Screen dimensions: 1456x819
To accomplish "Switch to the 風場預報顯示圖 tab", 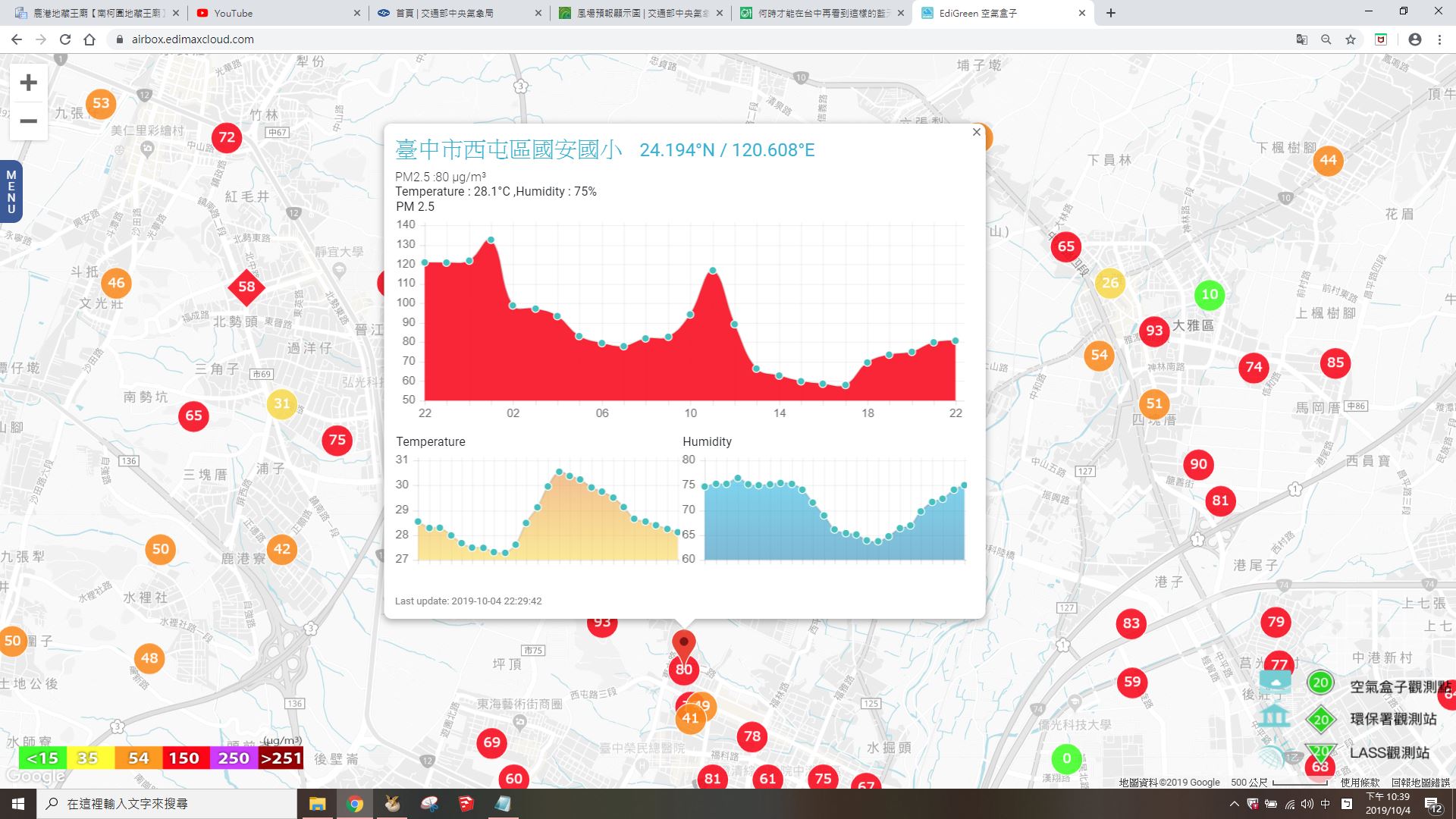I will [641, 13].
